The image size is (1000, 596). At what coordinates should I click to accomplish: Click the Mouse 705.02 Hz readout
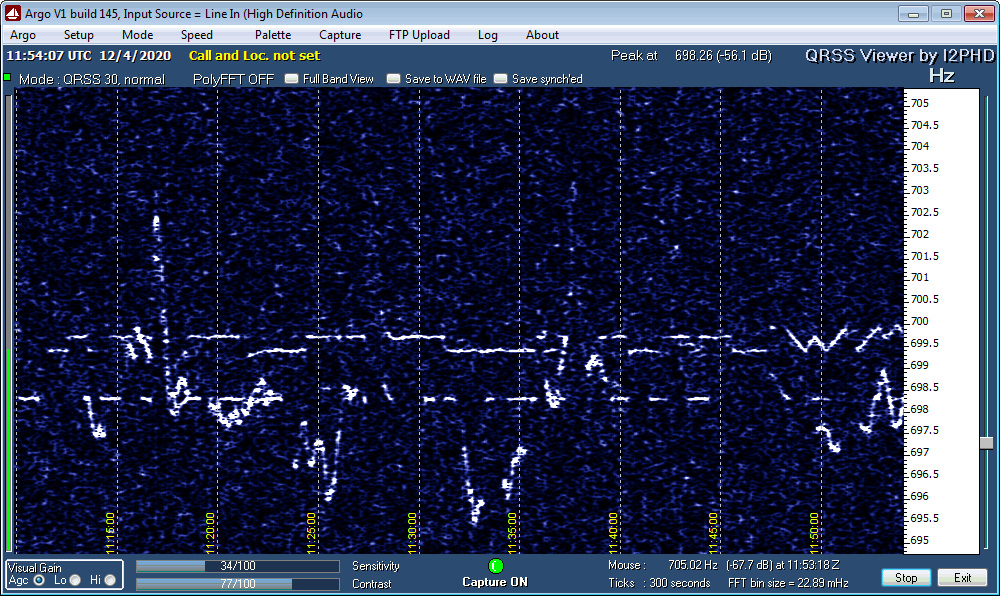724,565
